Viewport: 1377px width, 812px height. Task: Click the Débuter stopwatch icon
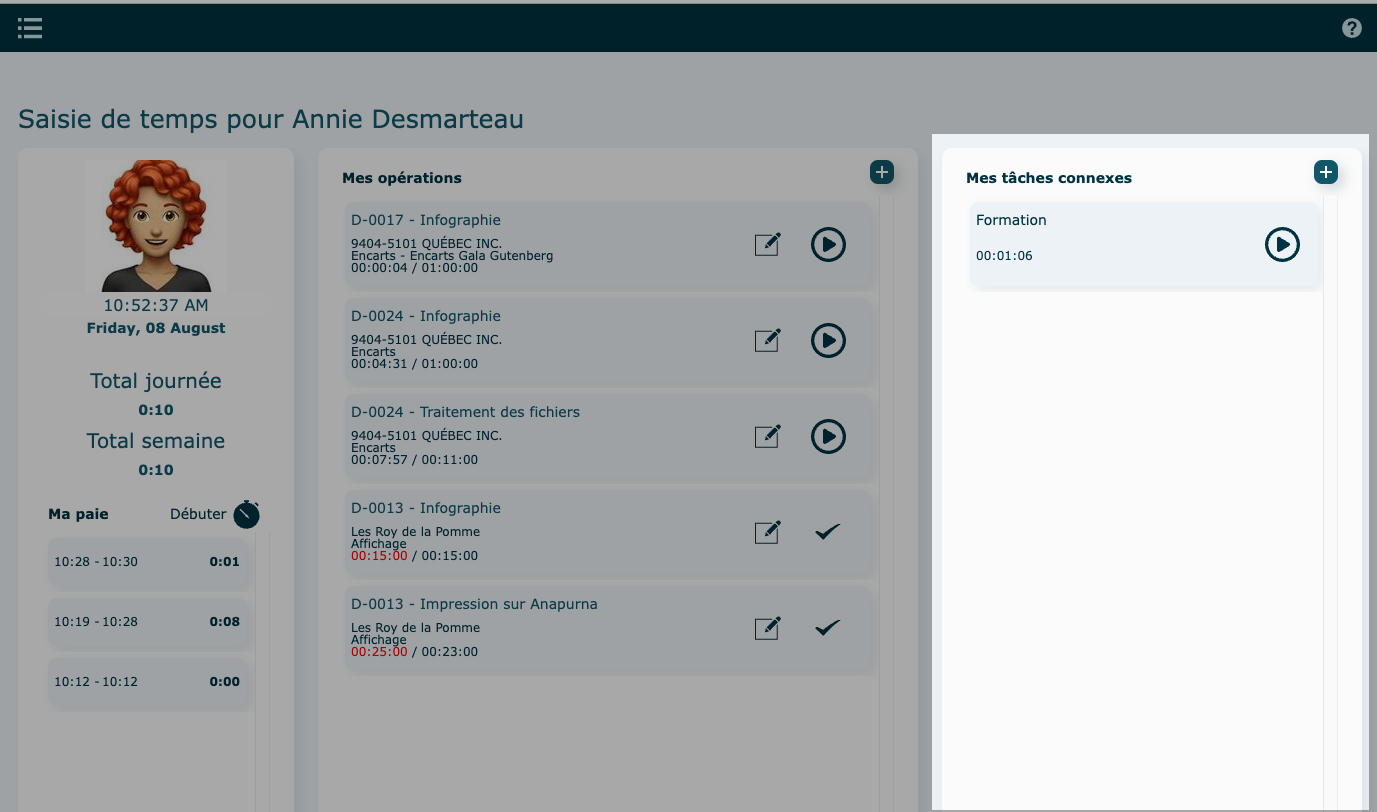pos(246,515)
